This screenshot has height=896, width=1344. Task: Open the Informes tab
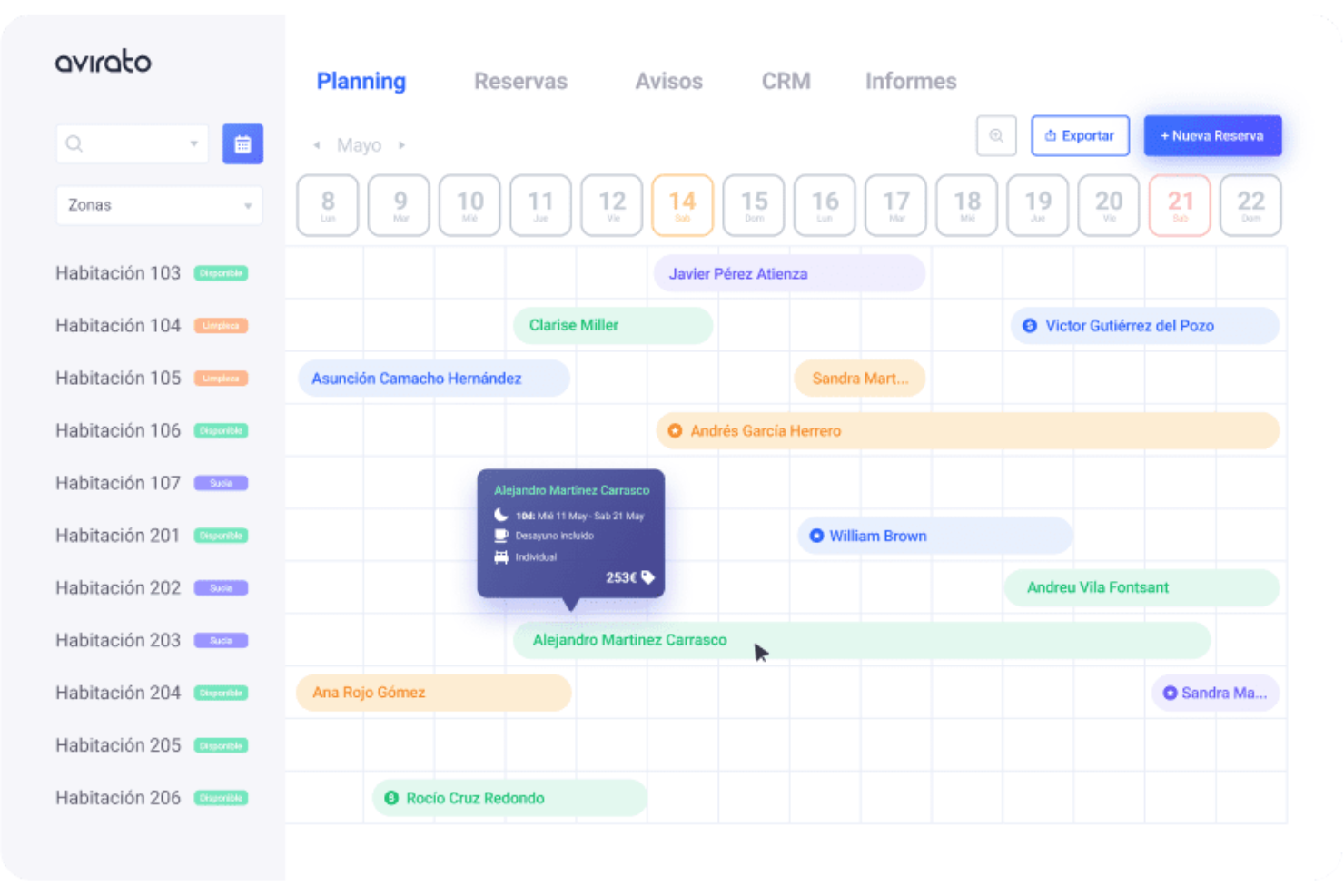point(911,81)
